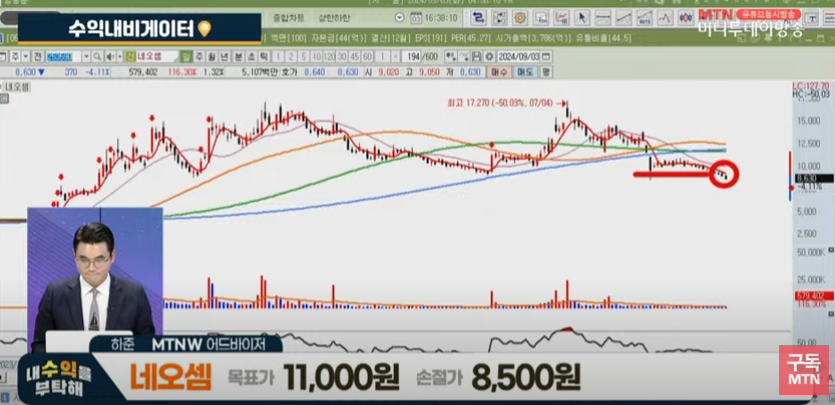
Task: Click the 2024/09/03 date field
Action: 519,56
